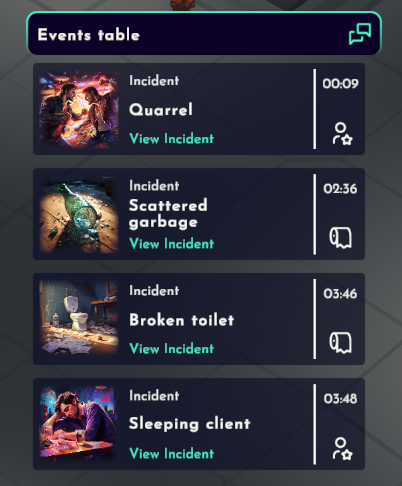
Task: Select the Quarrel fight thumbnail image
Action: (x=79, y=109)
